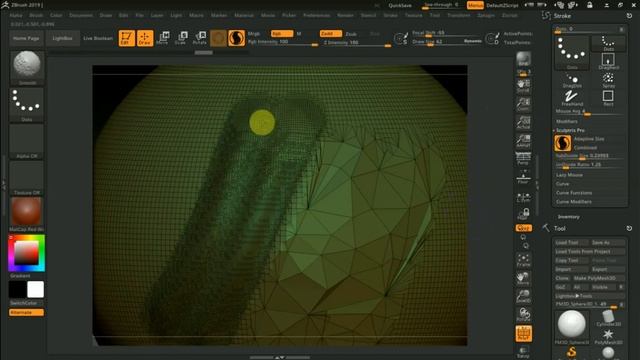Activate the Edit mode button
The width and height of the screenshot is (640, 360).
[127, 38]
